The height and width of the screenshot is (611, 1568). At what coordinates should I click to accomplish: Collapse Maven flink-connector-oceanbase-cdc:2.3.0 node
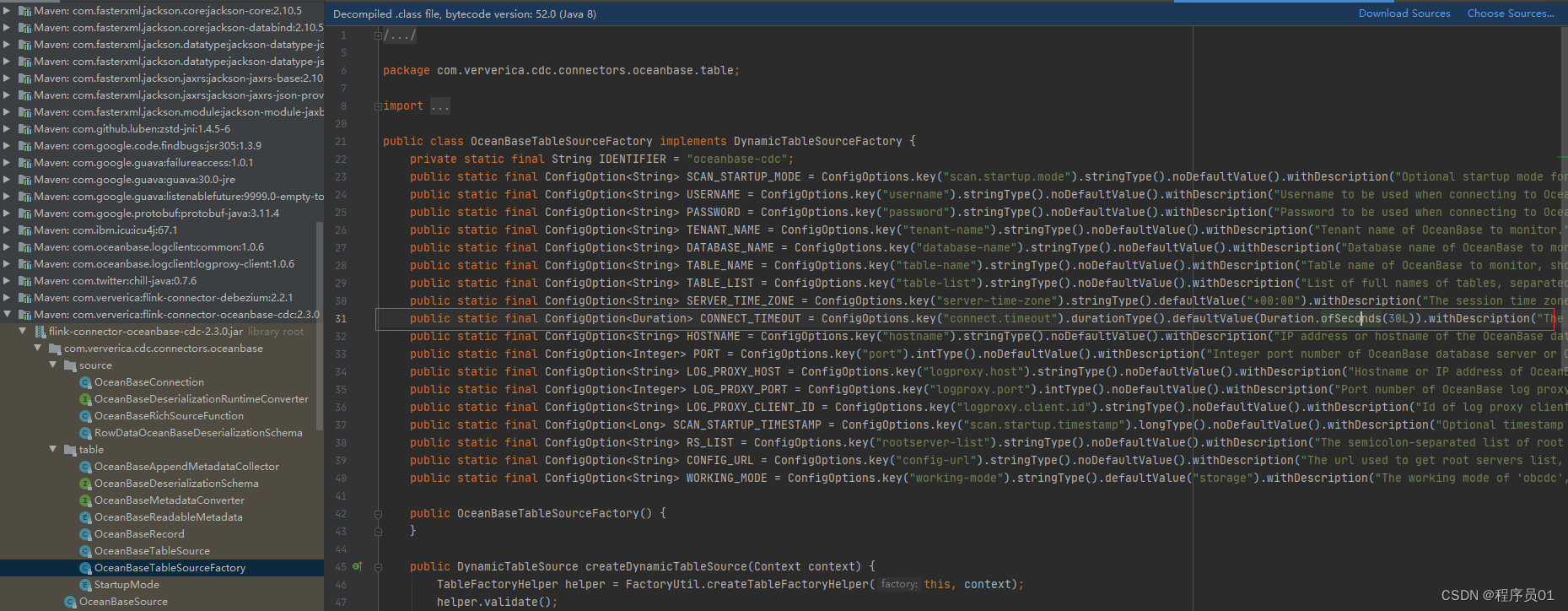7,315
